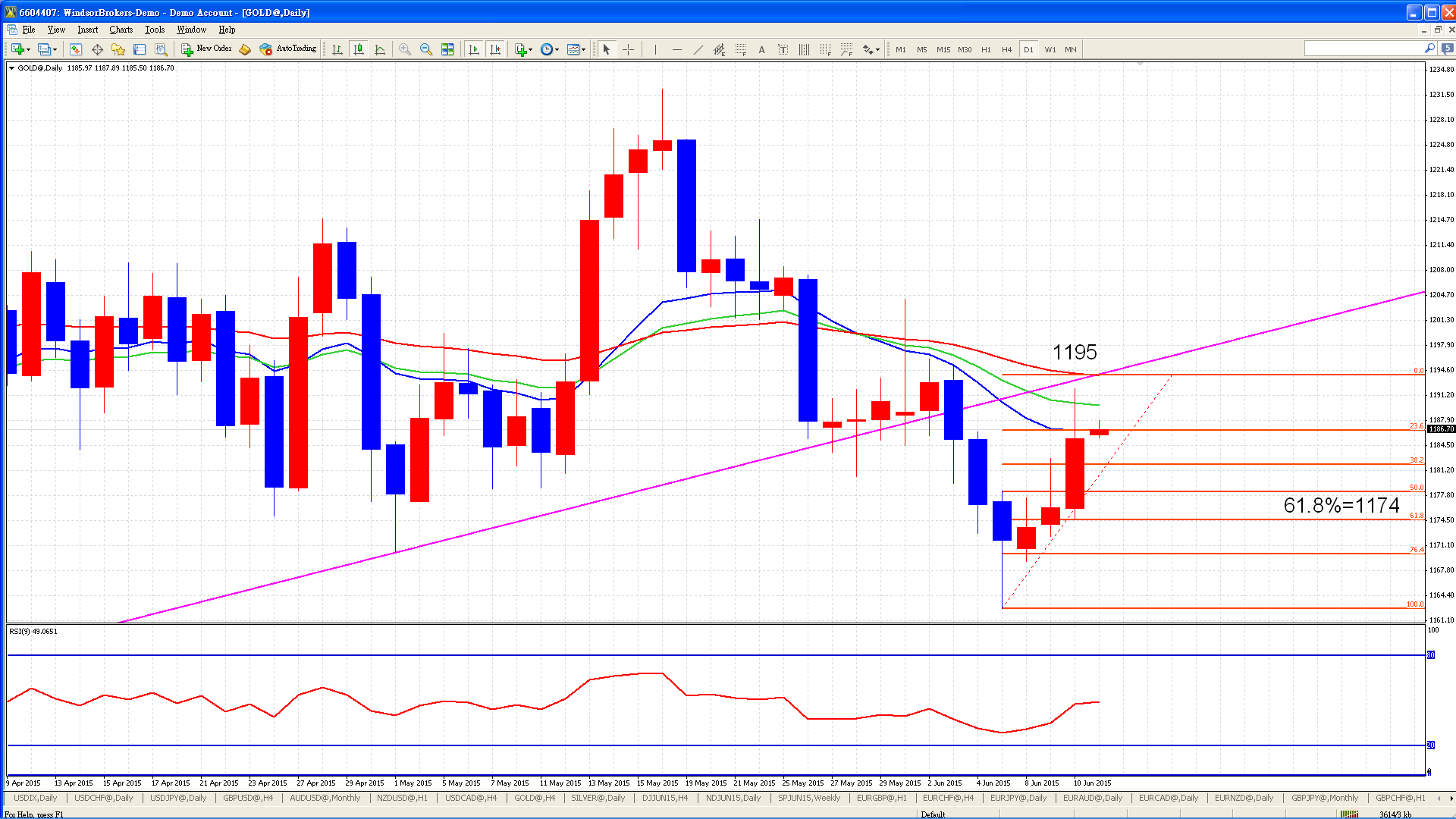Switch timeframe to W1
1456x819 pixels.
tap(1050, 49)
